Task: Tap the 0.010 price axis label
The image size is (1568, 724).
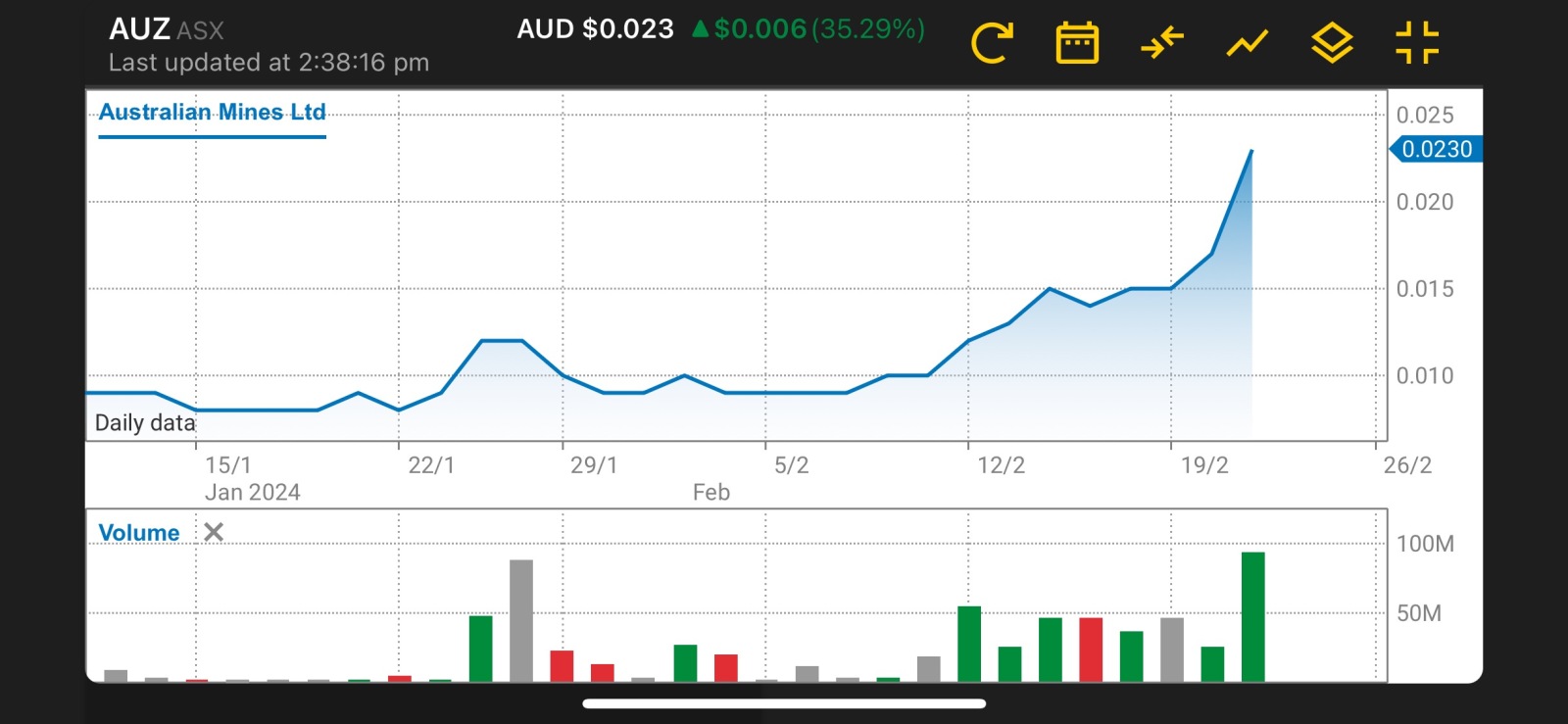Action: coord(1425,375)
